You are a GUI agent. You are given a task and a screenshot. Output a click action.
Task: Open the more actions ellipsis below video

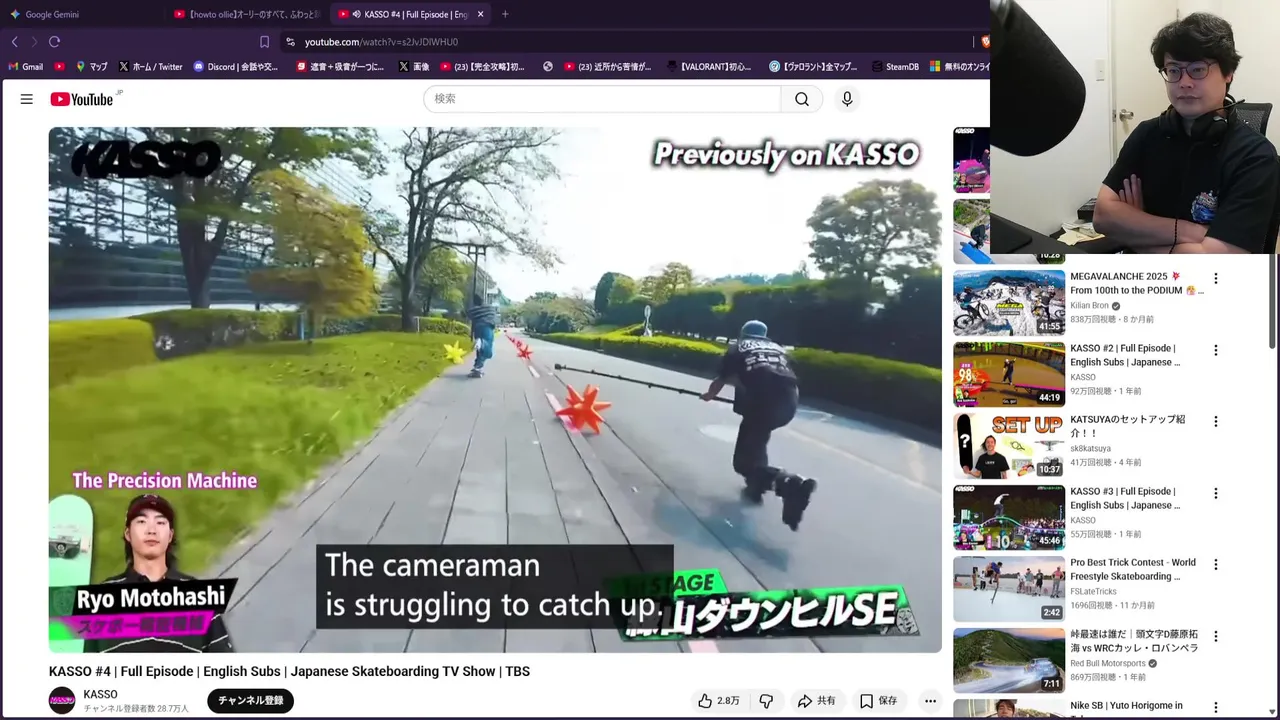pos(930,701)
